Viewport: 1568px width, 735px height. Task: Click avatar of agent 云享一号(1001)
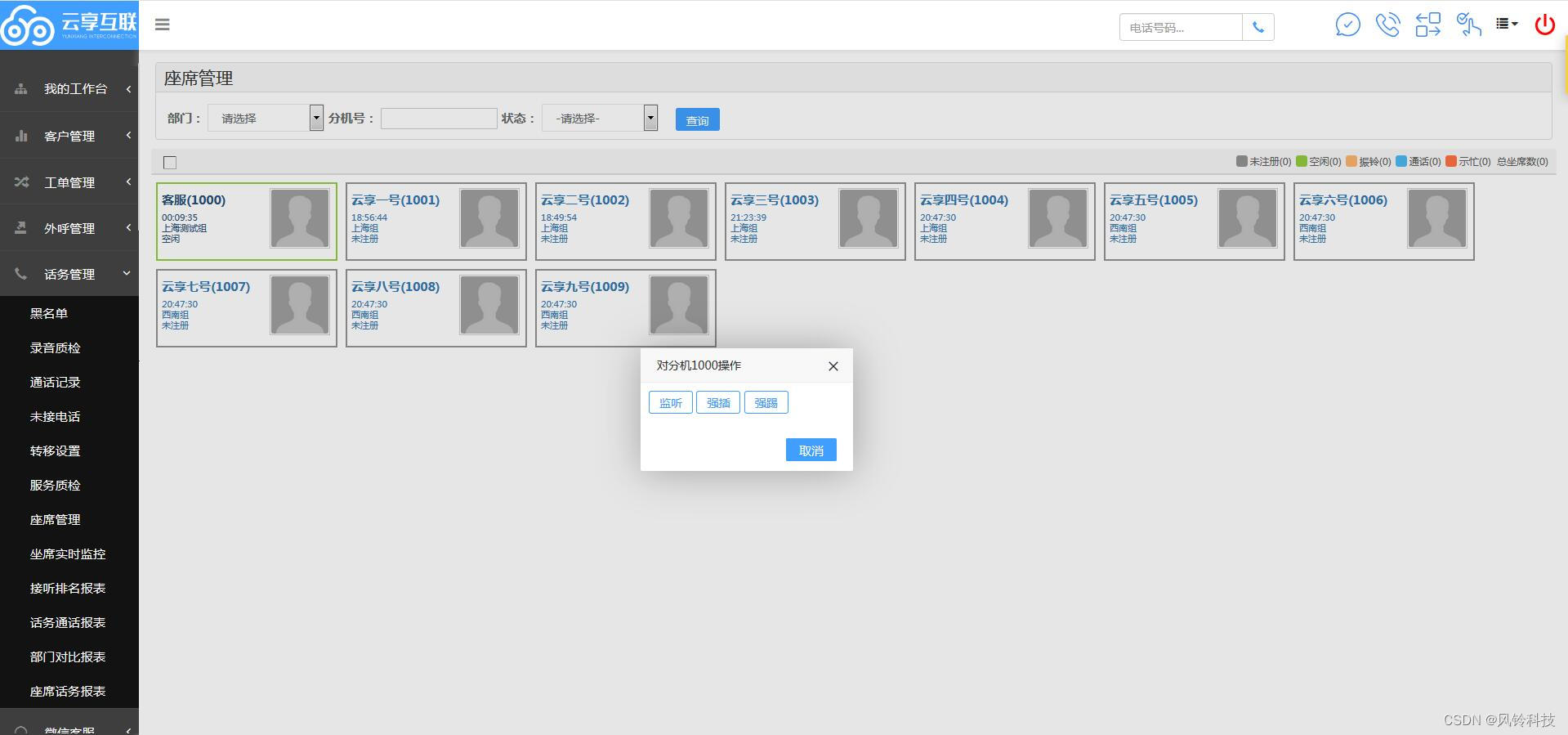(489, 218)
